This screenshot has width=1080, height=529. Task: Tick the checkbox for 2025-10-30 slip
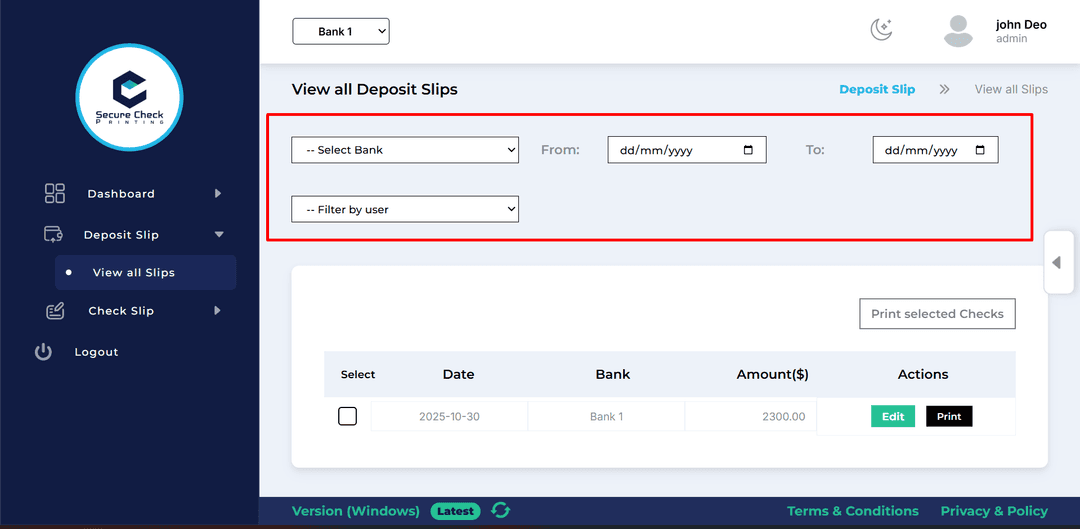347,416
